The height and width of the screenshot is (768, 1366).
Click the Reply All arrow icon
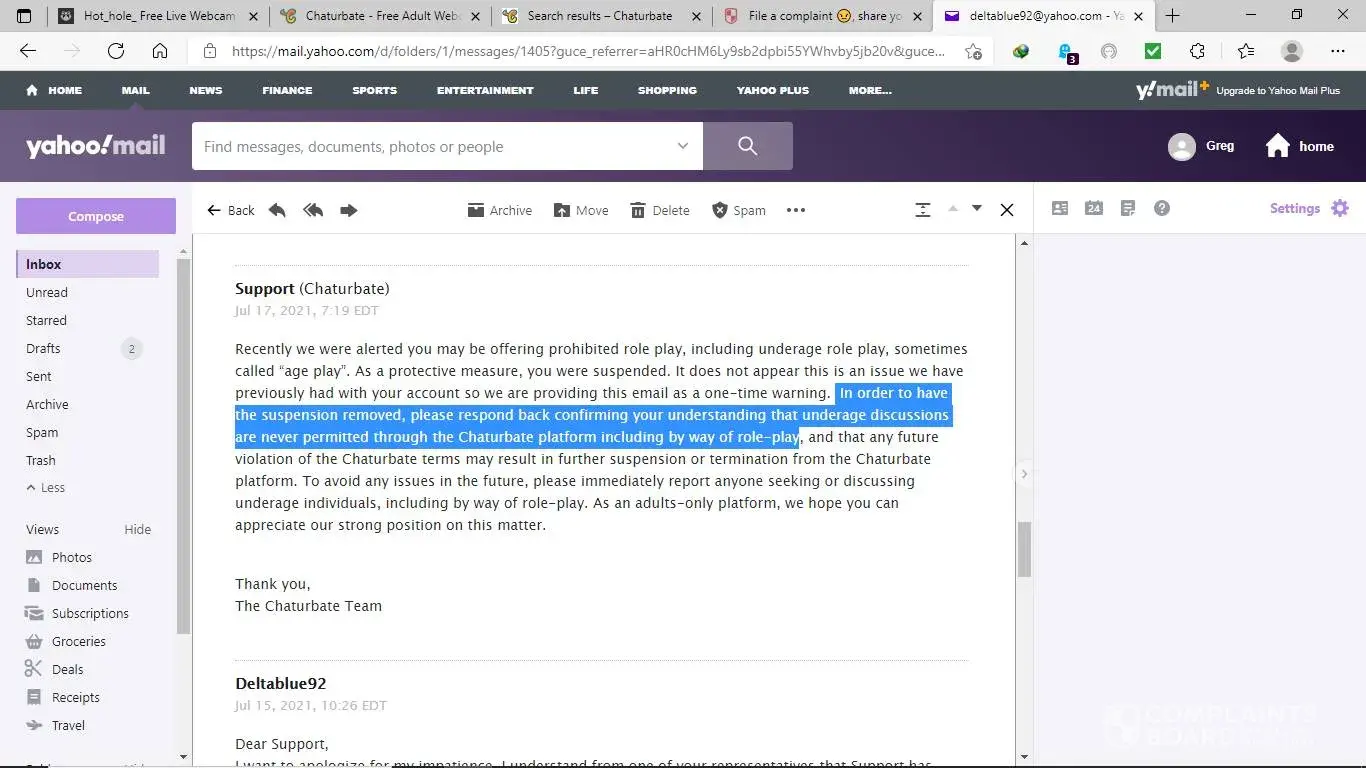[x=313, y=210]
